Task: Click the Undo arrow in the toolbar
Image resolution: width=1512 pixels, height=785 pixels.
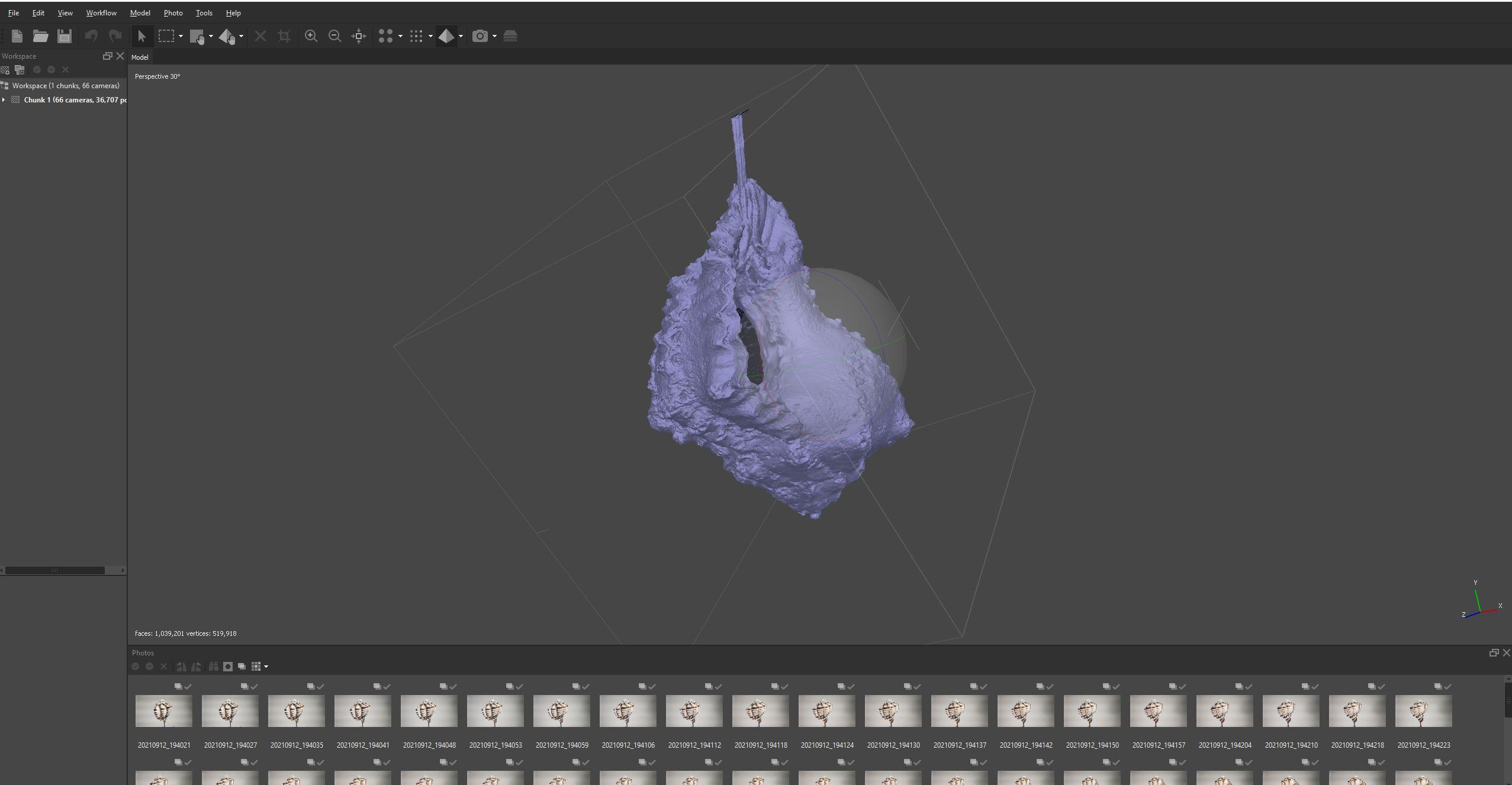Action: 91,36
